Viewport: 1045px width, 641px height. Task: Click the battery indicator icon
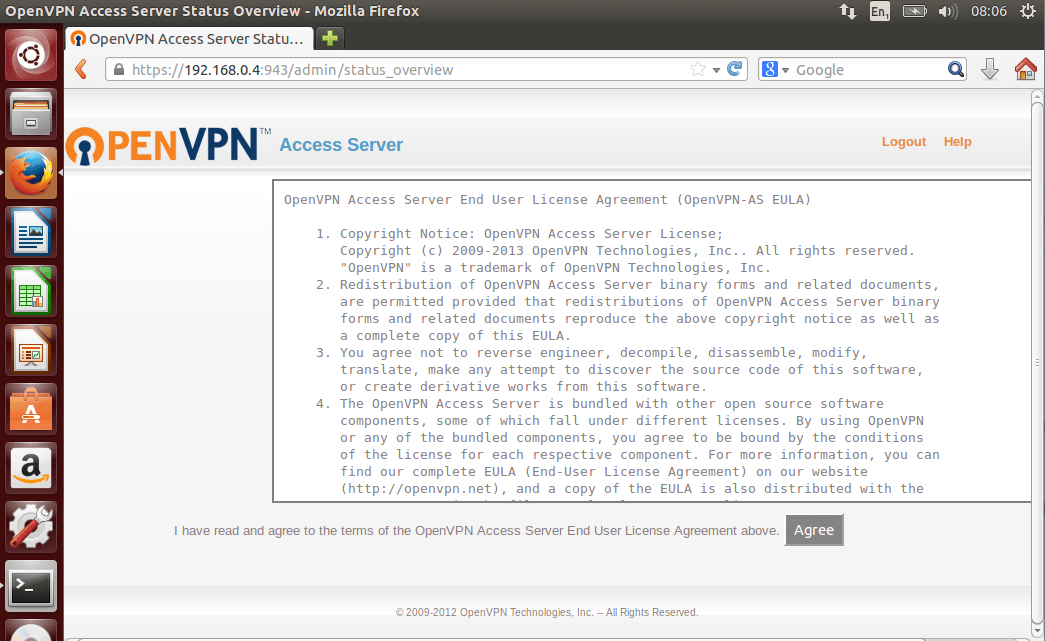point(914,11)
